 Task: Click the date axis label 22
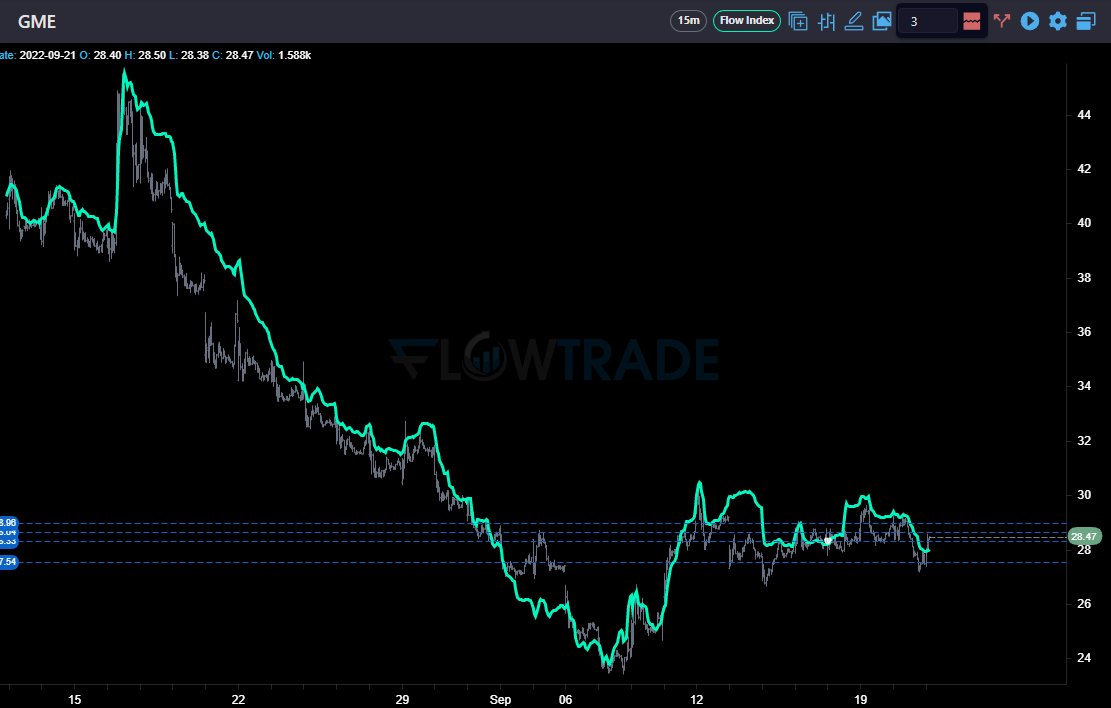(x=238, y=699)
